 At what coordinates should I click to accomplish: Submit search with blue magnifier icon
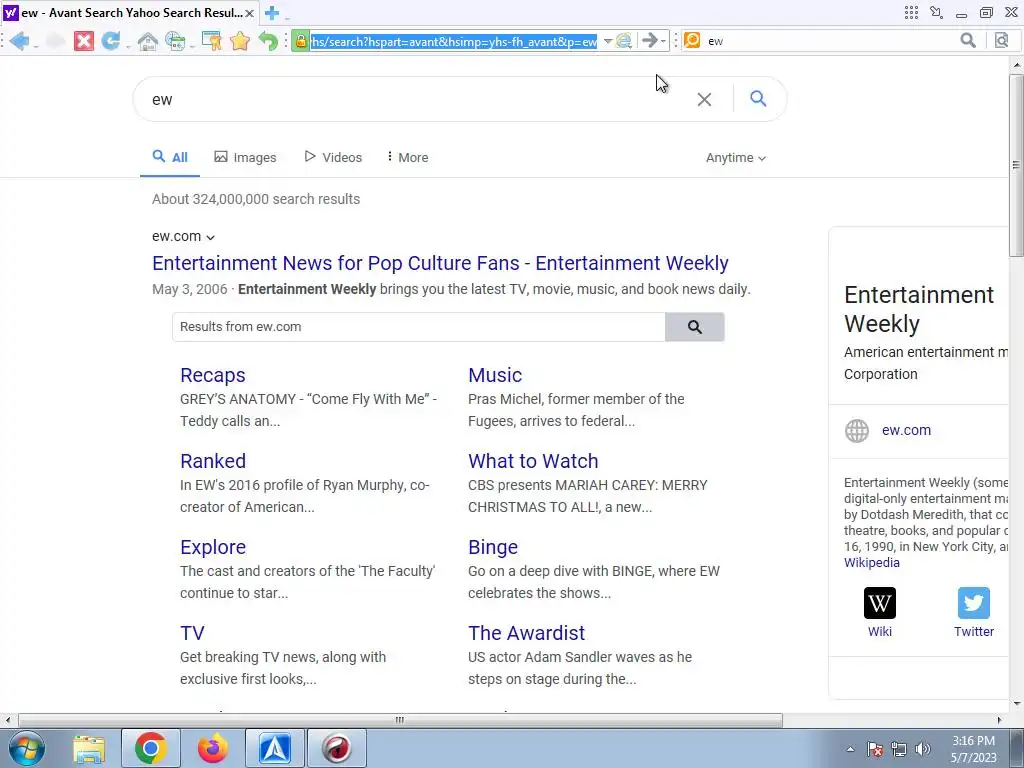[x=758, y=99]
